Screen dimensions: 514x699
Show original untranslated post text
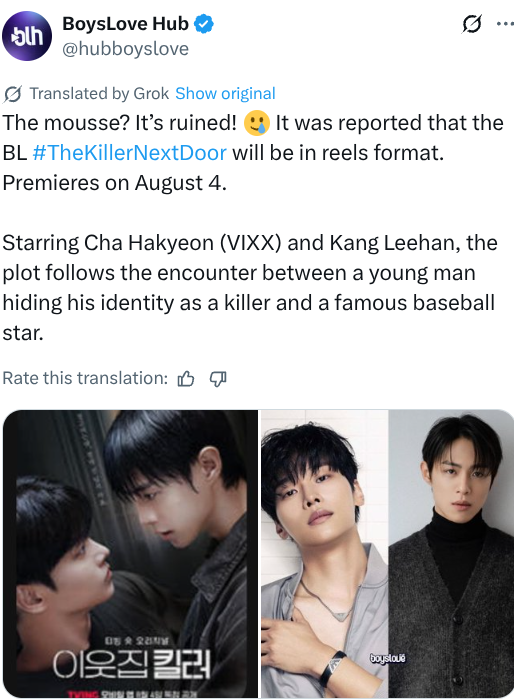[x=225, y=94]
